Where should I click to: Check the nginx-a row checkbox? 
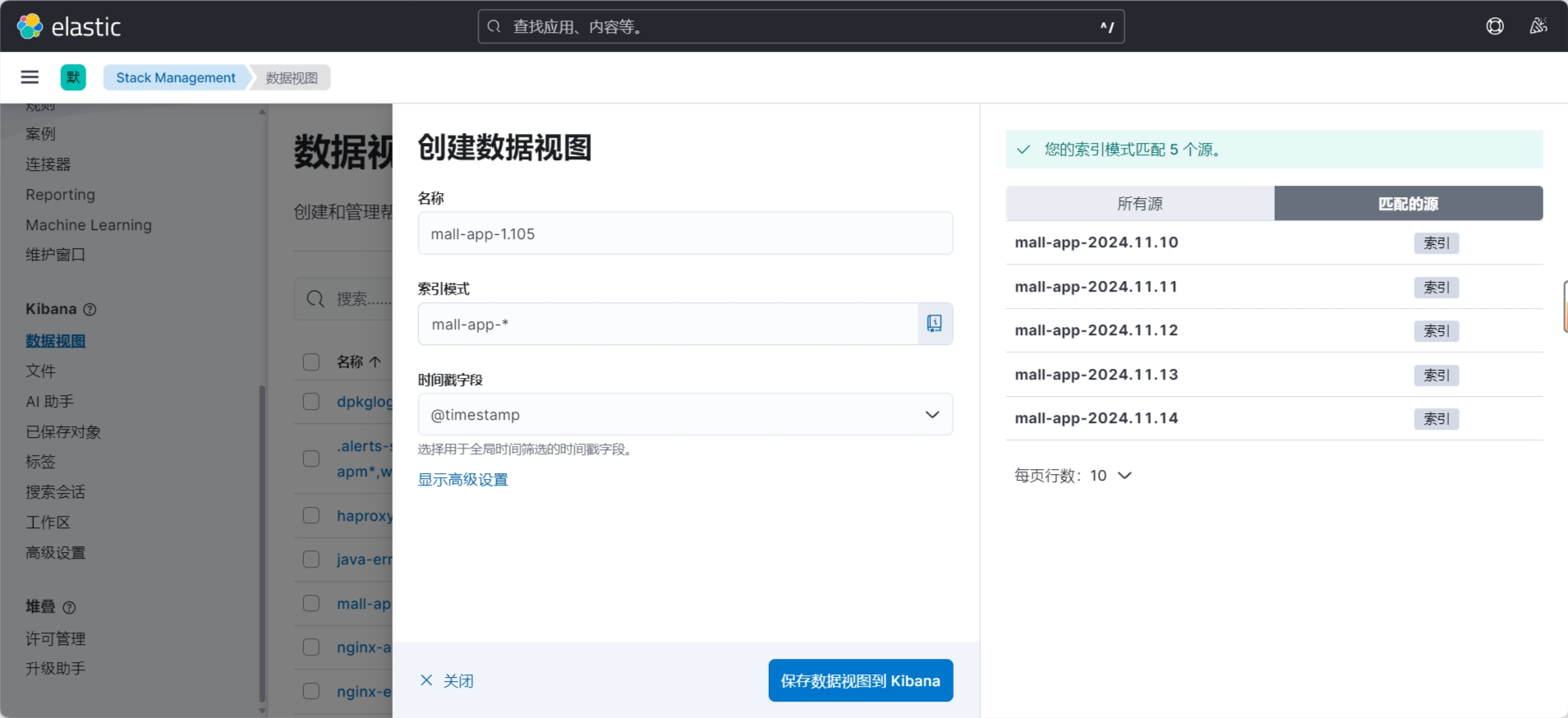[311, 647]
